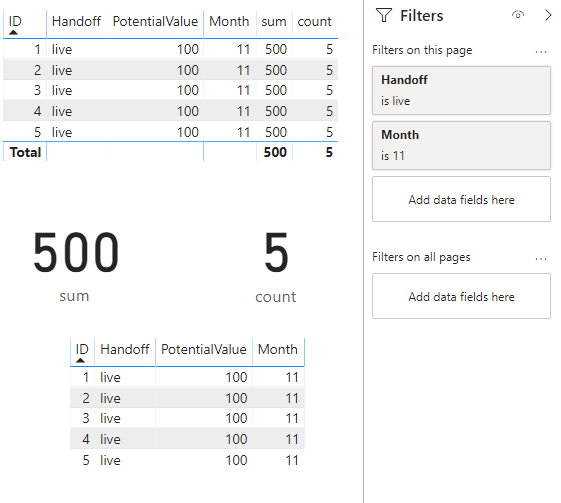Click the Filters on all pages heading

tap(421, 257)
